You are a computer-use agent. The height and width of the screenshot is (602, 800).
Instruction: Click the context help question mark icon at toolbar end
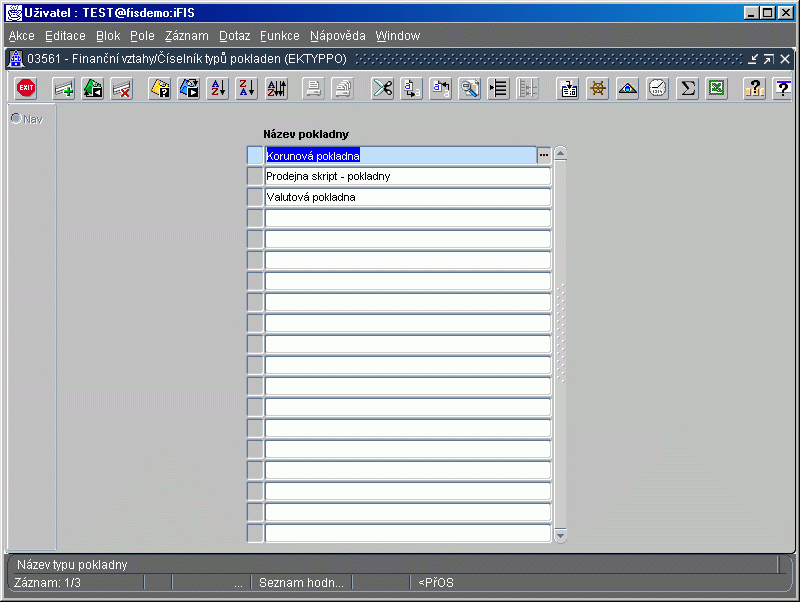click(x=783, y=88)
